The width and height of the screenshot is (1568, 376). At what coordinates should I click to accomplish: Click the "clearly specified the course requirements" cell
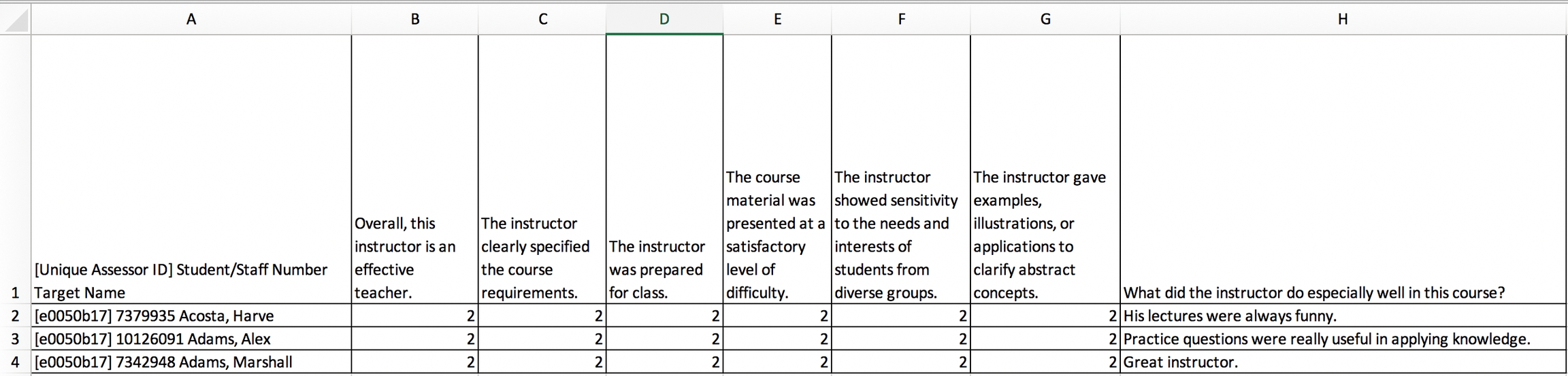coord(542,258)
